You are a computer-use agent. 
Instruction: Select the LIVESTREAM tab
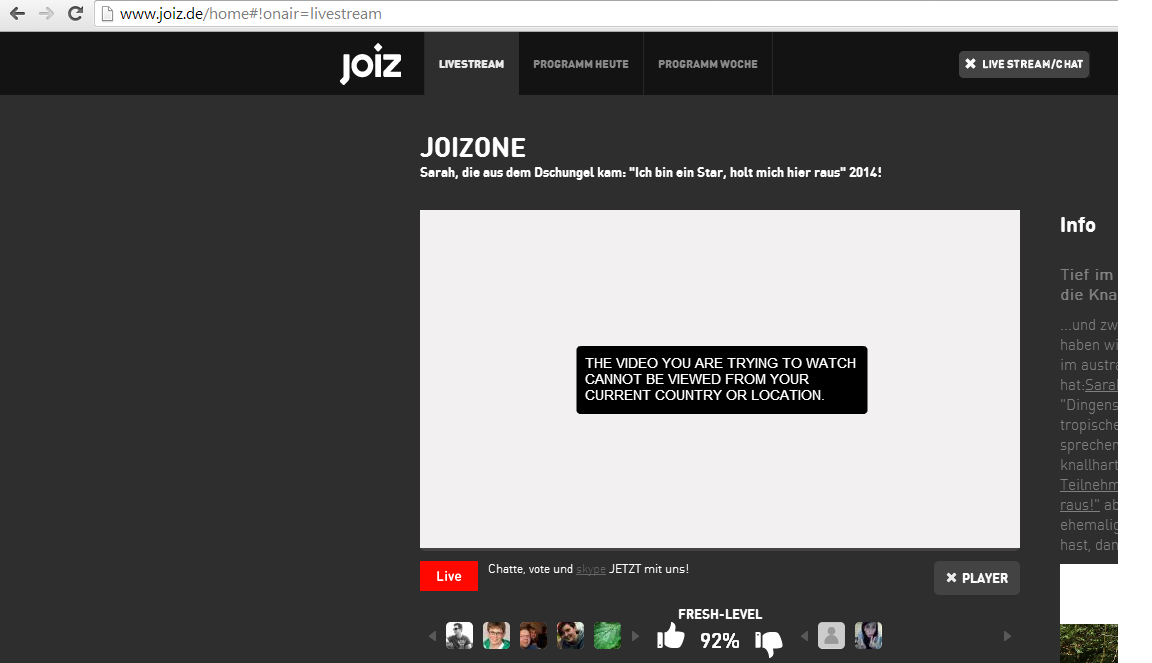(x=471, y=64)
